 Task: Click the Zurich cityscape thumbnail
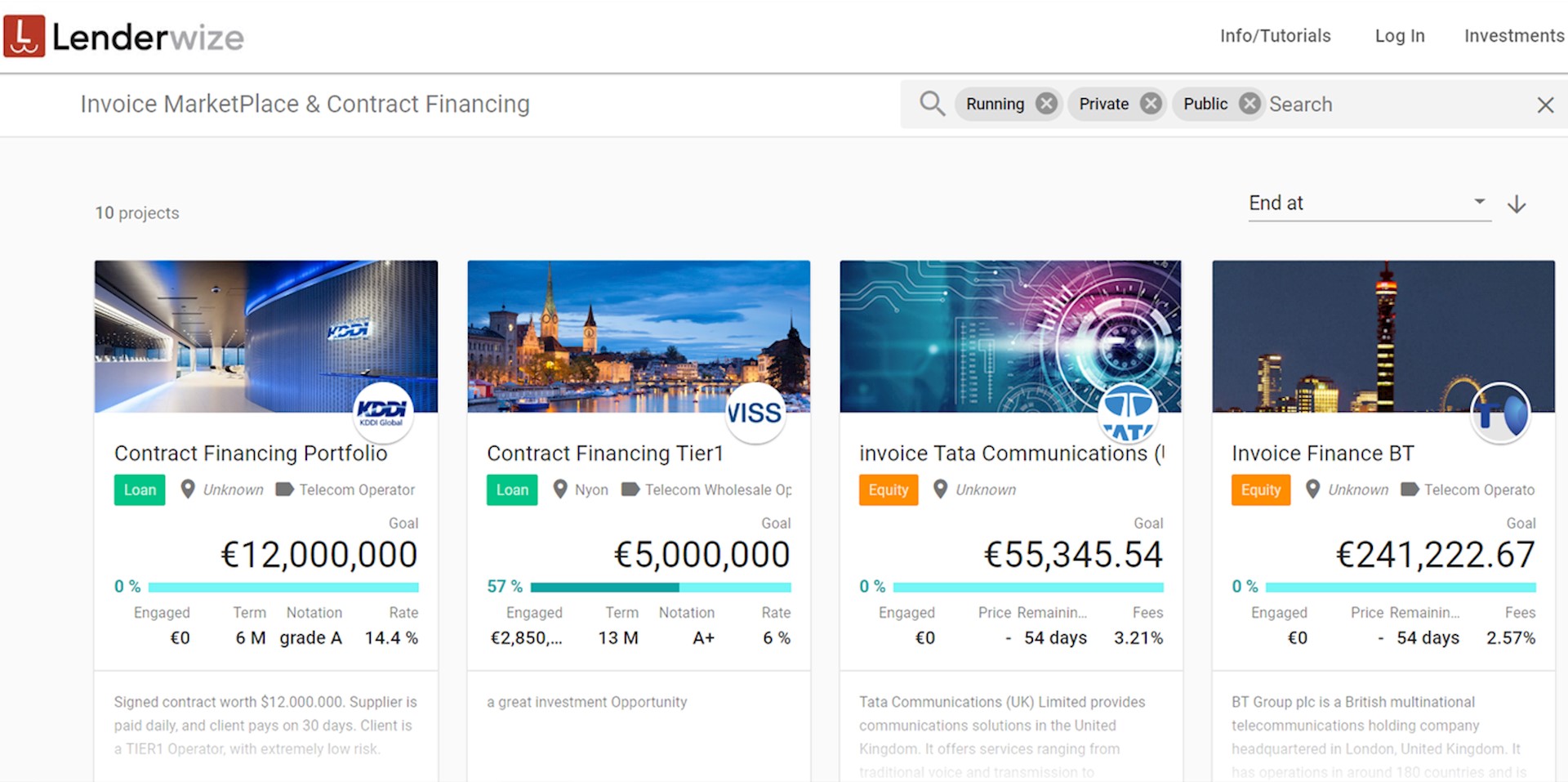pos(639,336)
